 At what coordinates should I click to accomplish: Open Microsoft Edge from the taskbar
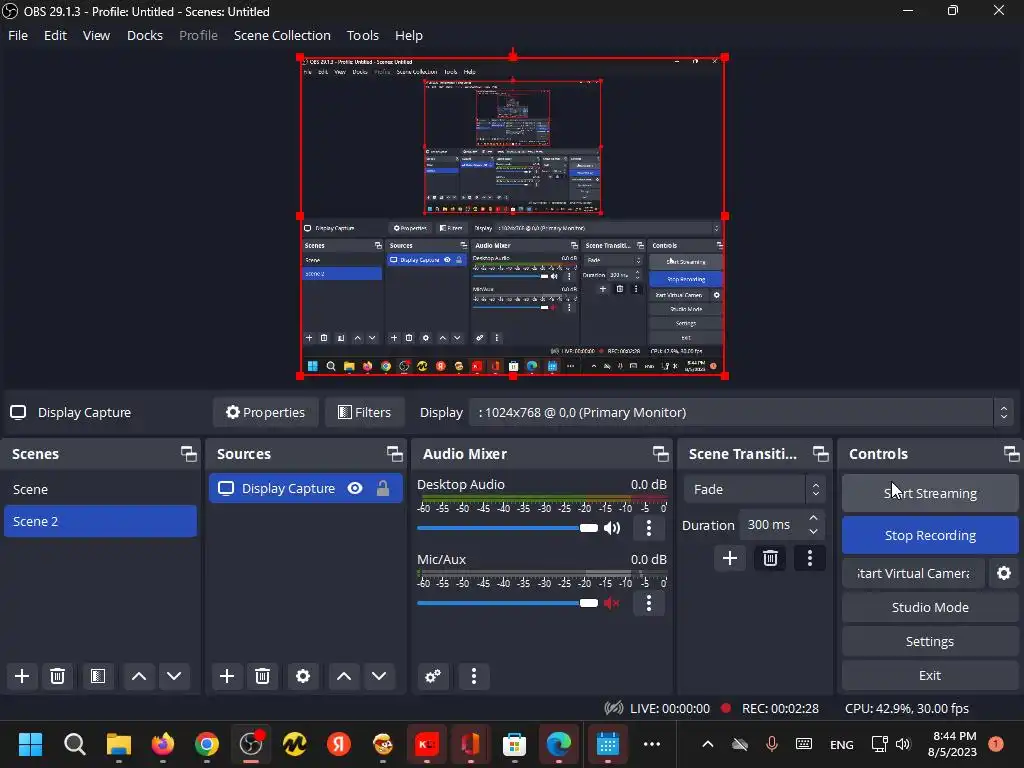pos(558,744)
